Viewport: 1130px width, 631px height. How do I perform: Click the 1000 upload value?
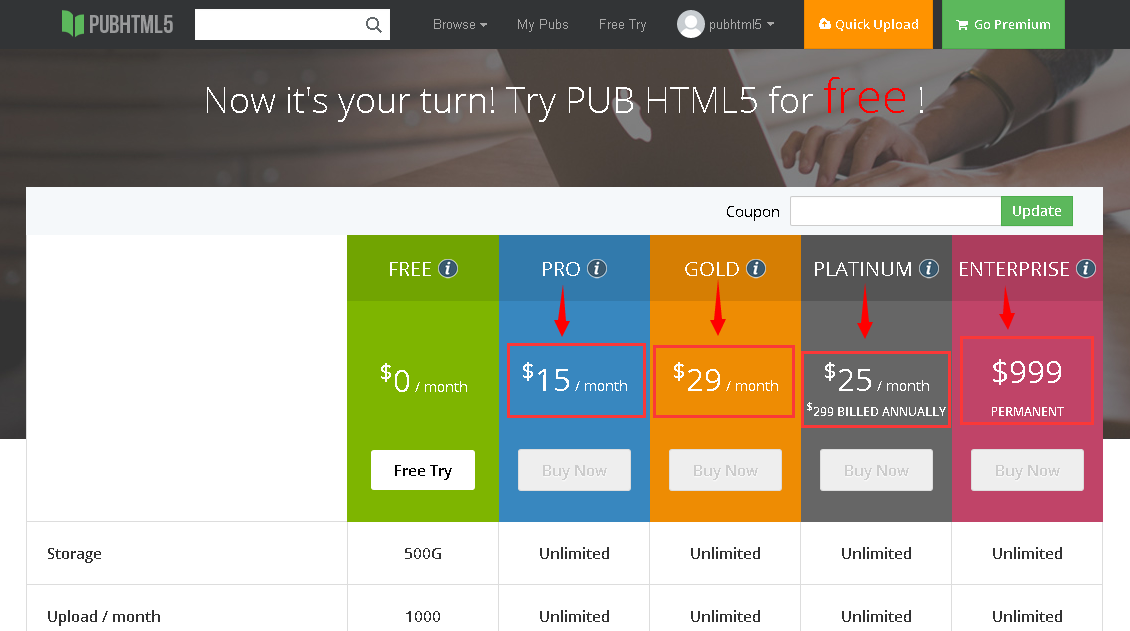(x=423, y=617)
